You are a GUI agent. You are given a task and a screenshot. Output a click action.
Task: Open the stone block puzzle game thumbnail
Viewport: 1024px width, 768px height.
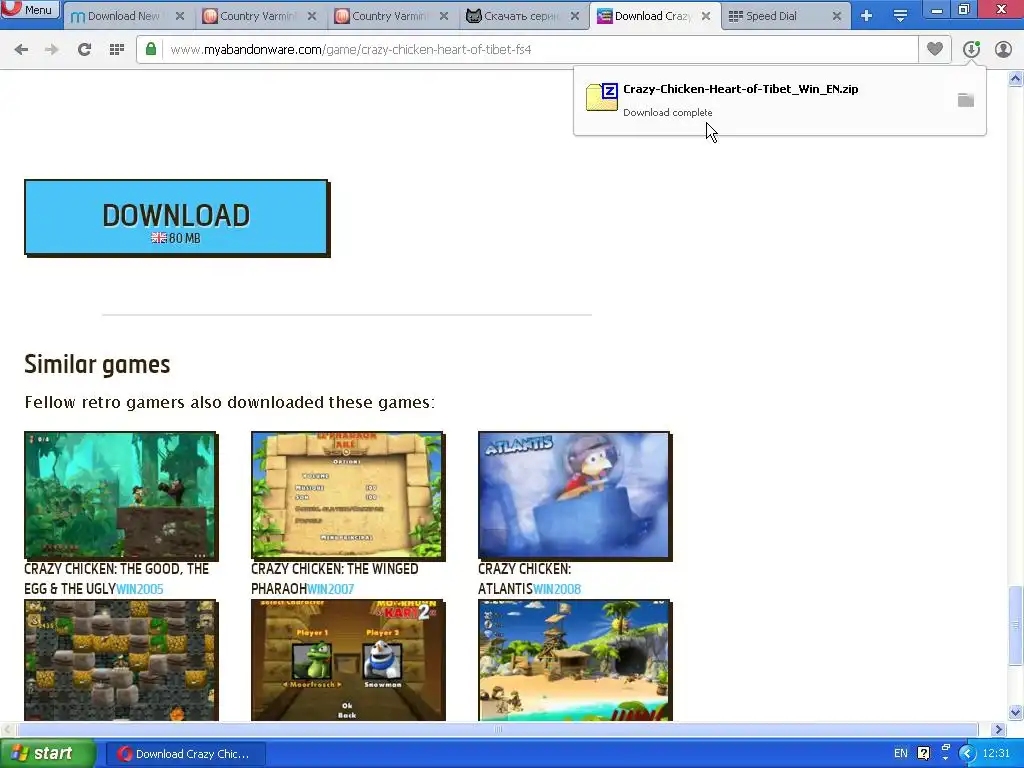tap(121, 660)
